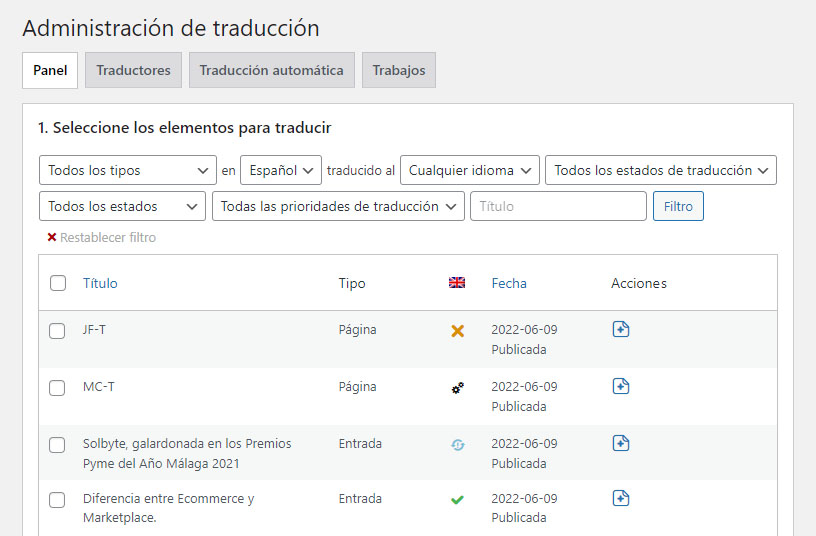Click the MC-T title text

coord(99,387)
